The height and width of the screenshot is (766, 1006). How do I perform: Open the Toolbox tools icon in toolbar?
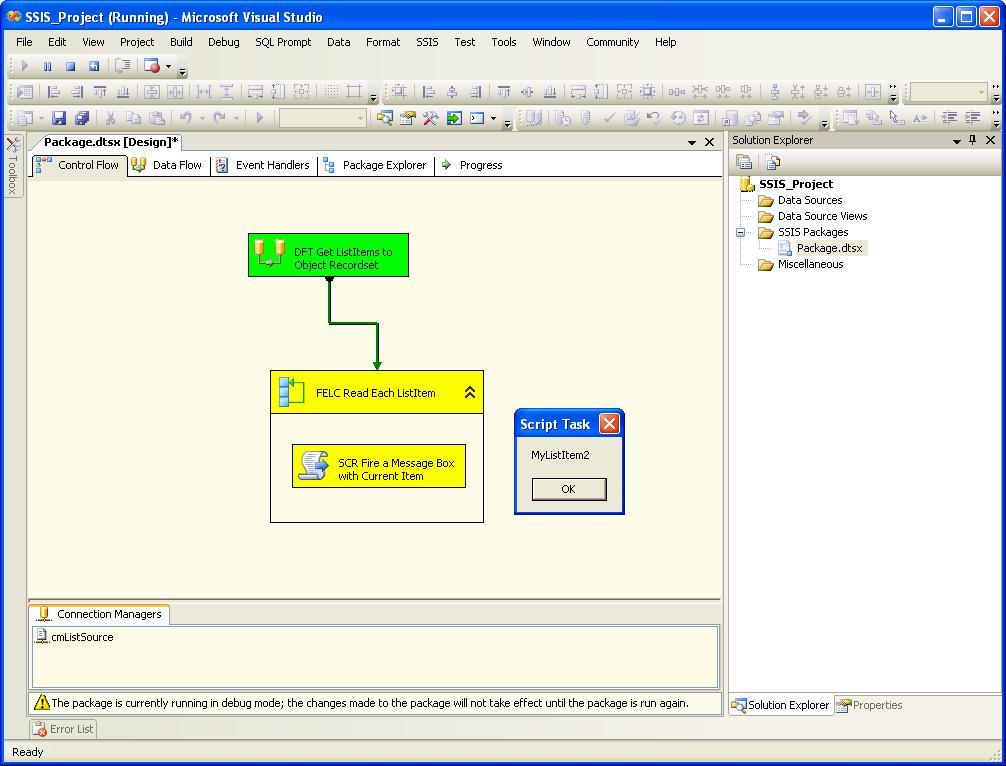[430, 118]
